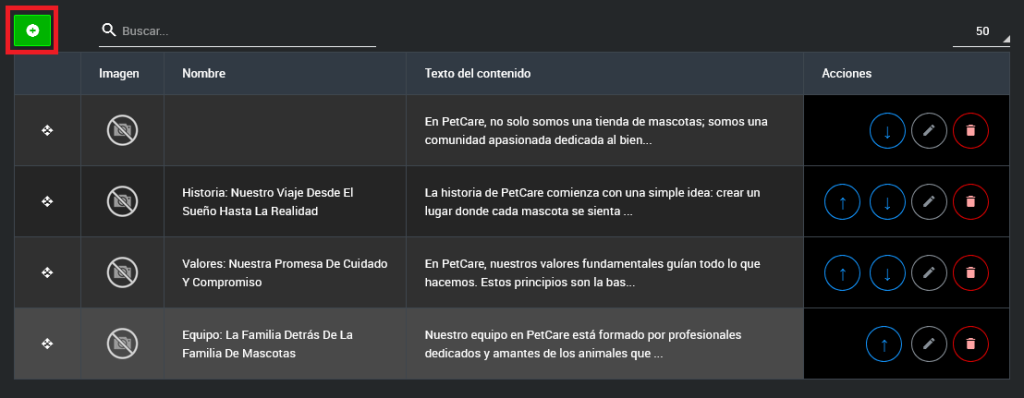
Task: Sort by the Nombre column header
Action: coord(204,74)
